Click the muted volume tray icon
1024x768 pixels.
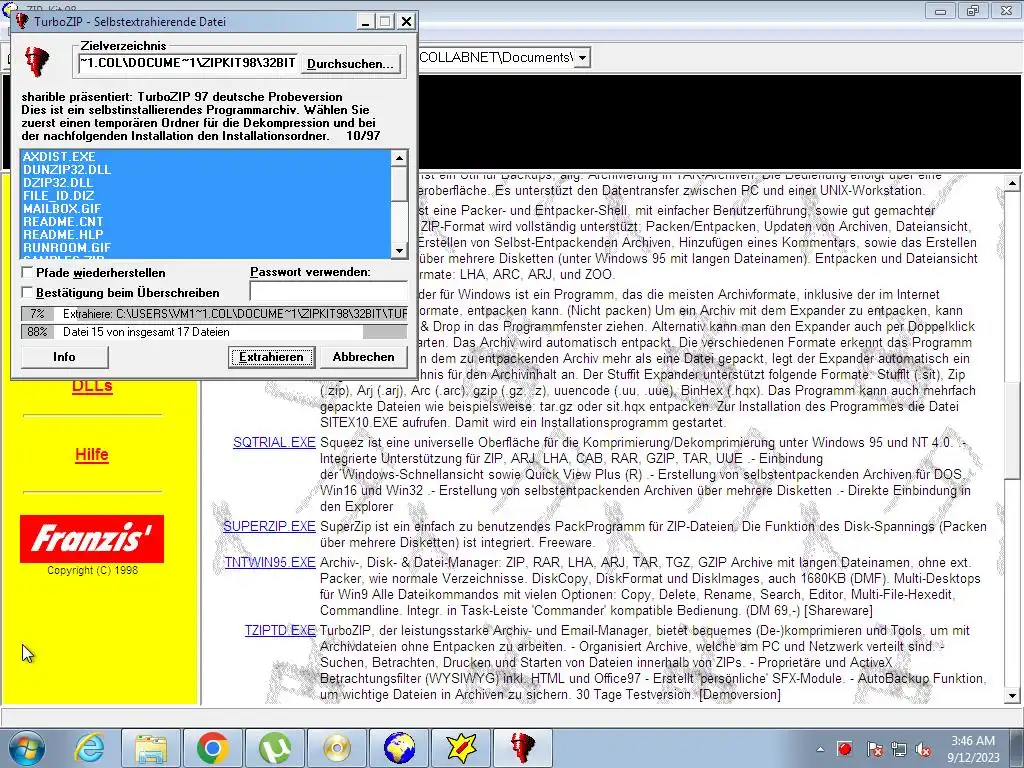coord(923,749)
